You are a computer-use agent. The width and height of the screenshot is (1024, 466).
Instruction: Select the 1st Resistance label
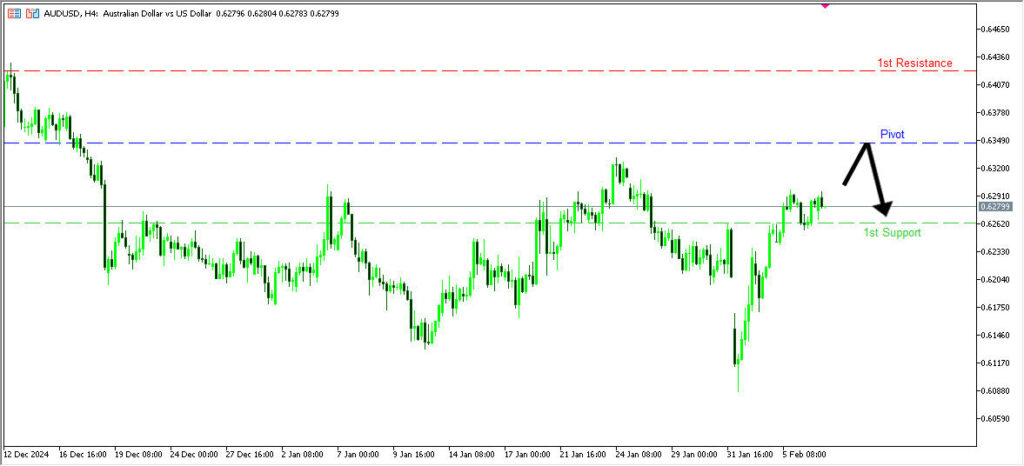tap(914, 63)
